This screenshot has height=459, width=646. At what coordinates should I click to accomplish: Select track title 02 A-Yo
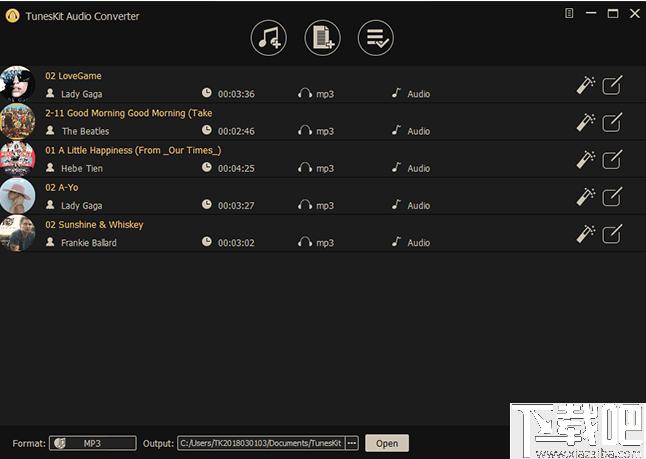pyautogui.click(x=62, y=187)
